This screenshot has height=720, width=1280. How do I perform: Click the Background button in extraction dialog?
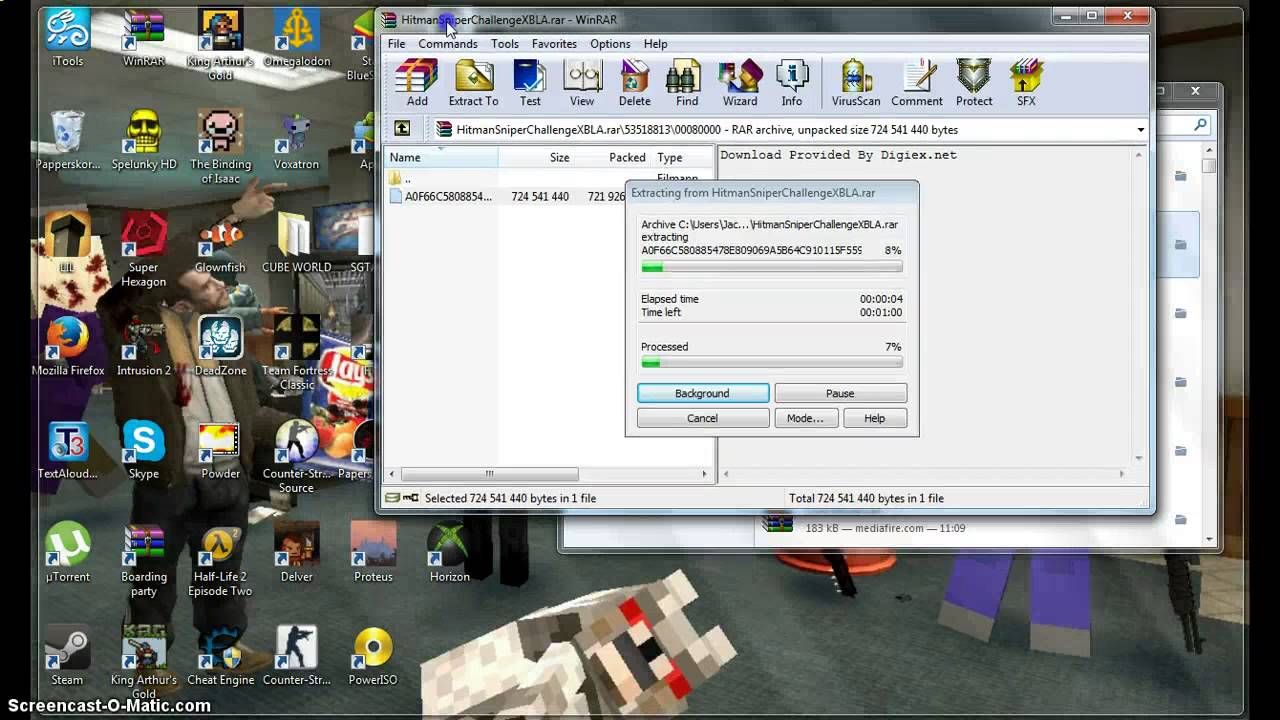pos(703,393)
